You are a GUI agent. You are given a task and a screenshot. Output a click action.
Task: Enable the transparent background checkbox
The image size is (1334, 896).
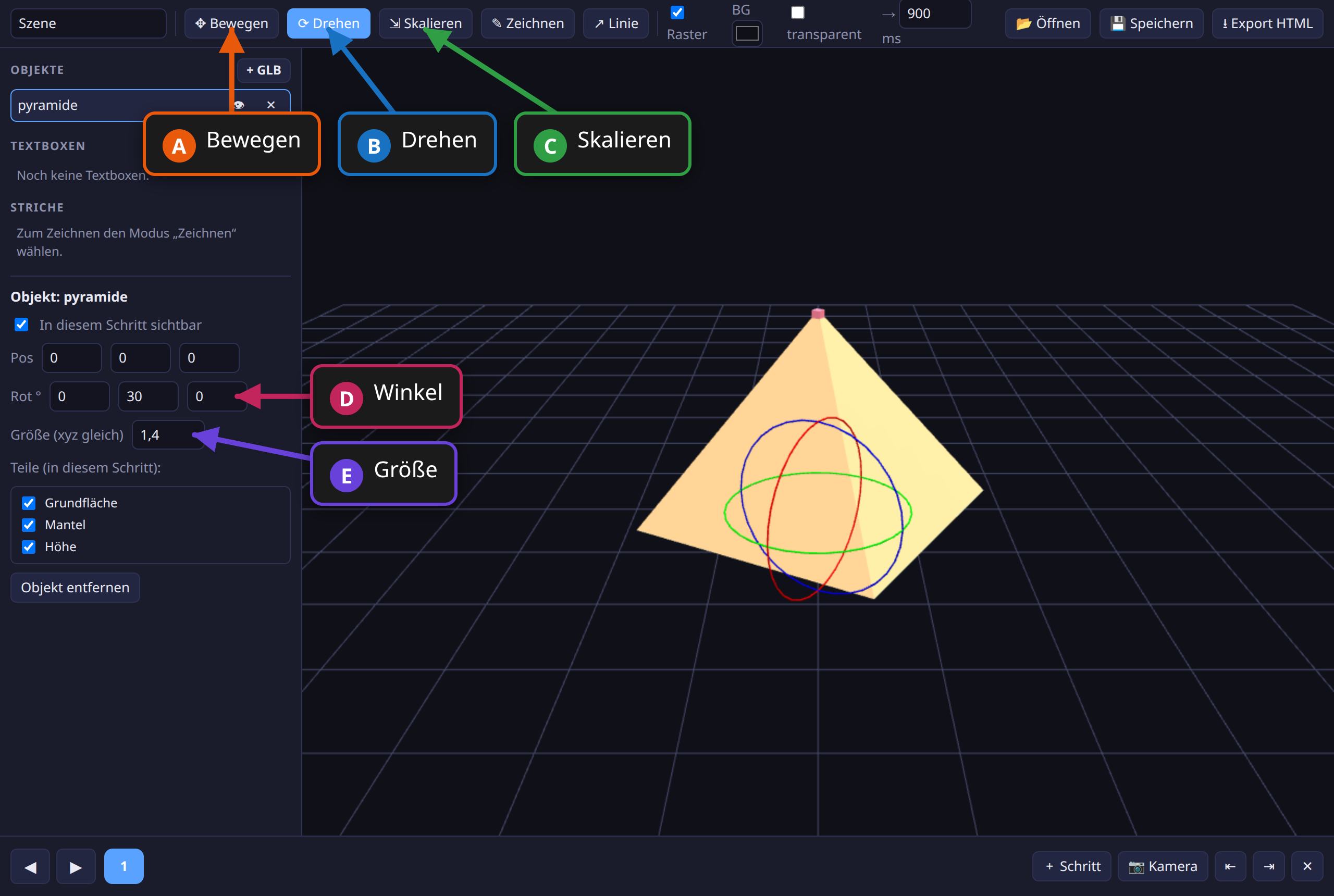click(x=797, y=13)
